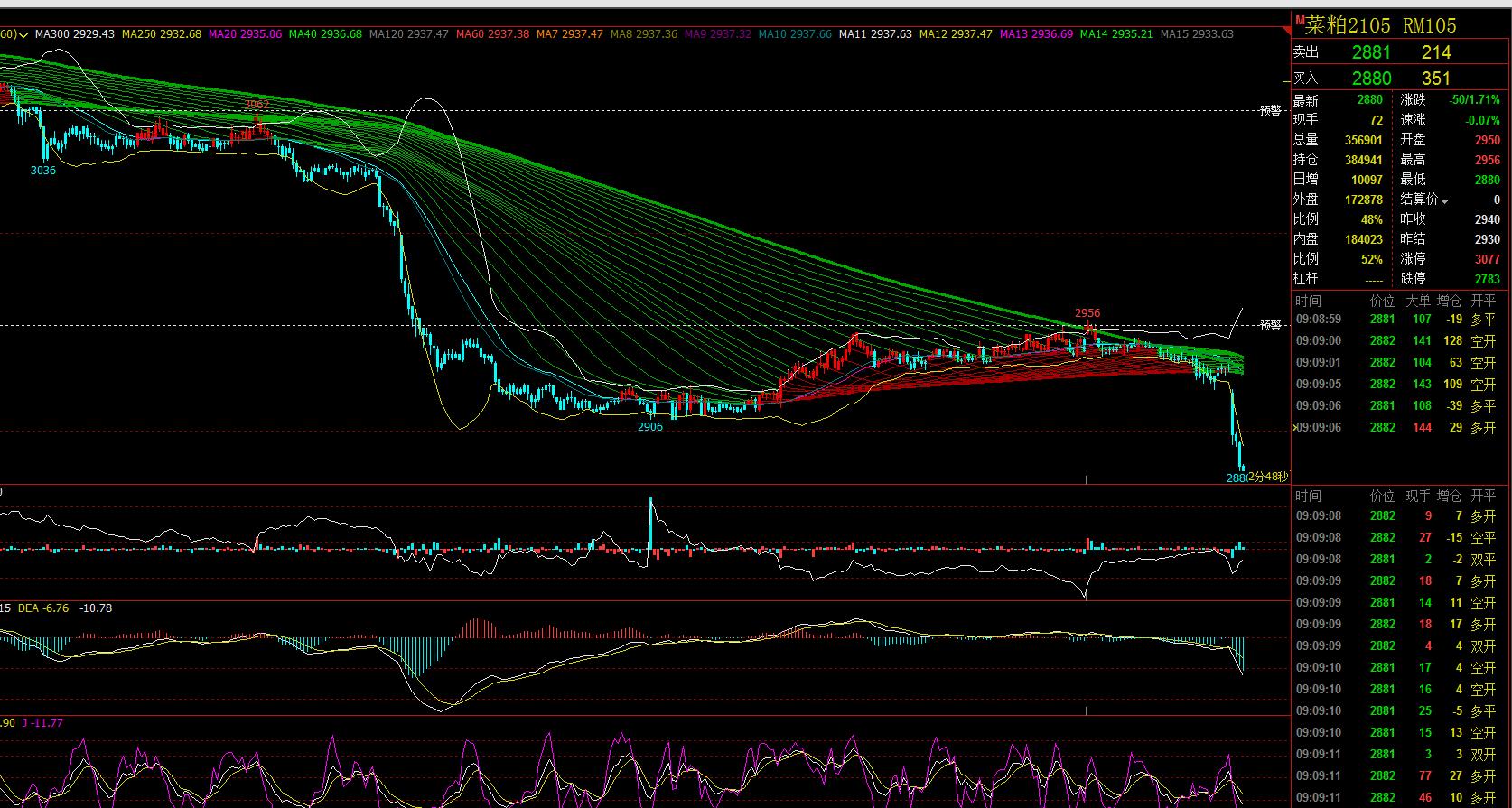Click the 2956 high price label on chart

click(x=1087, y=313)
